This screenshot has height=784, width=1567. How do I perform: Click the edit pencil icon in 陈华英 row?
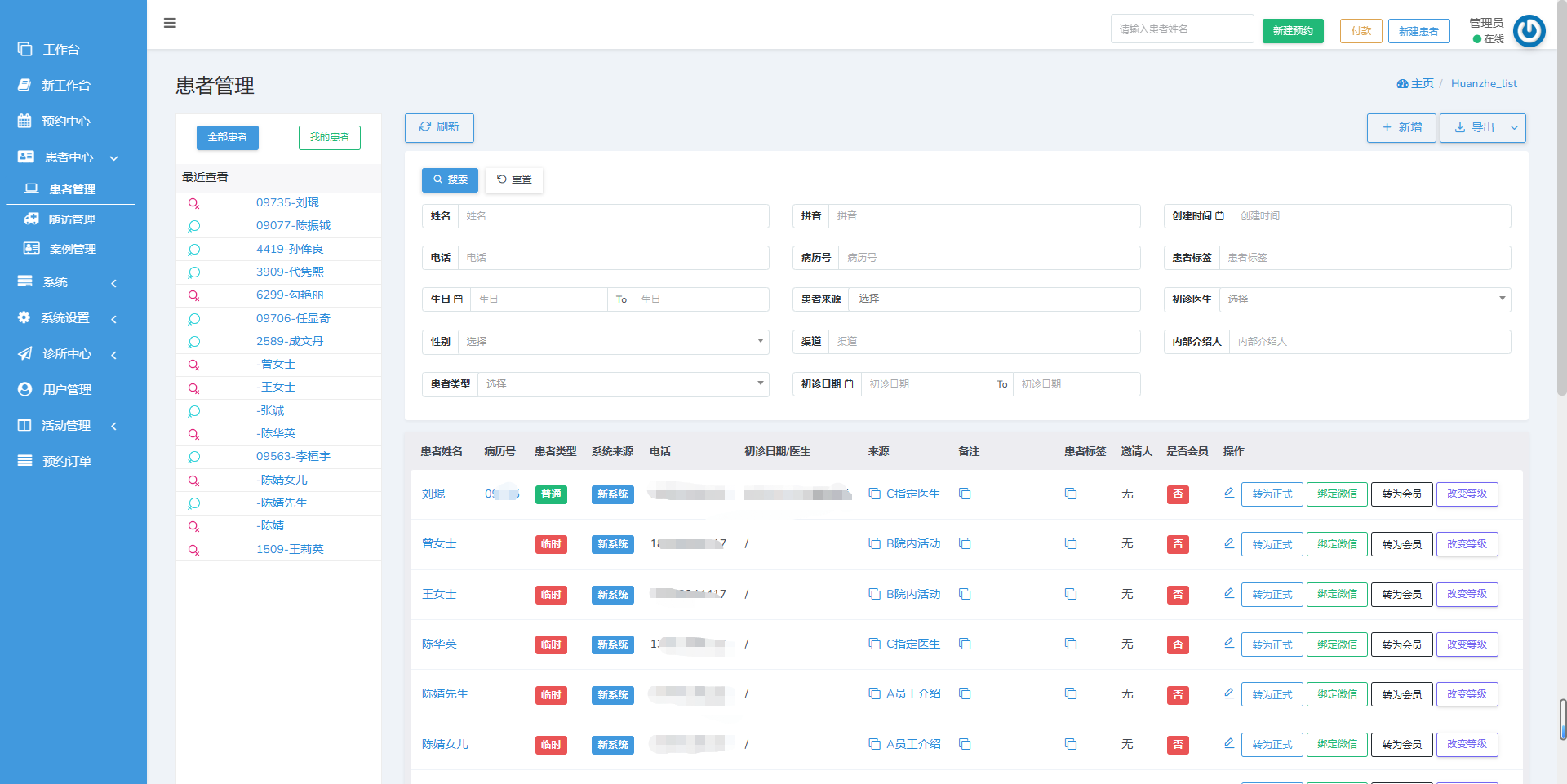(1229, 643)
